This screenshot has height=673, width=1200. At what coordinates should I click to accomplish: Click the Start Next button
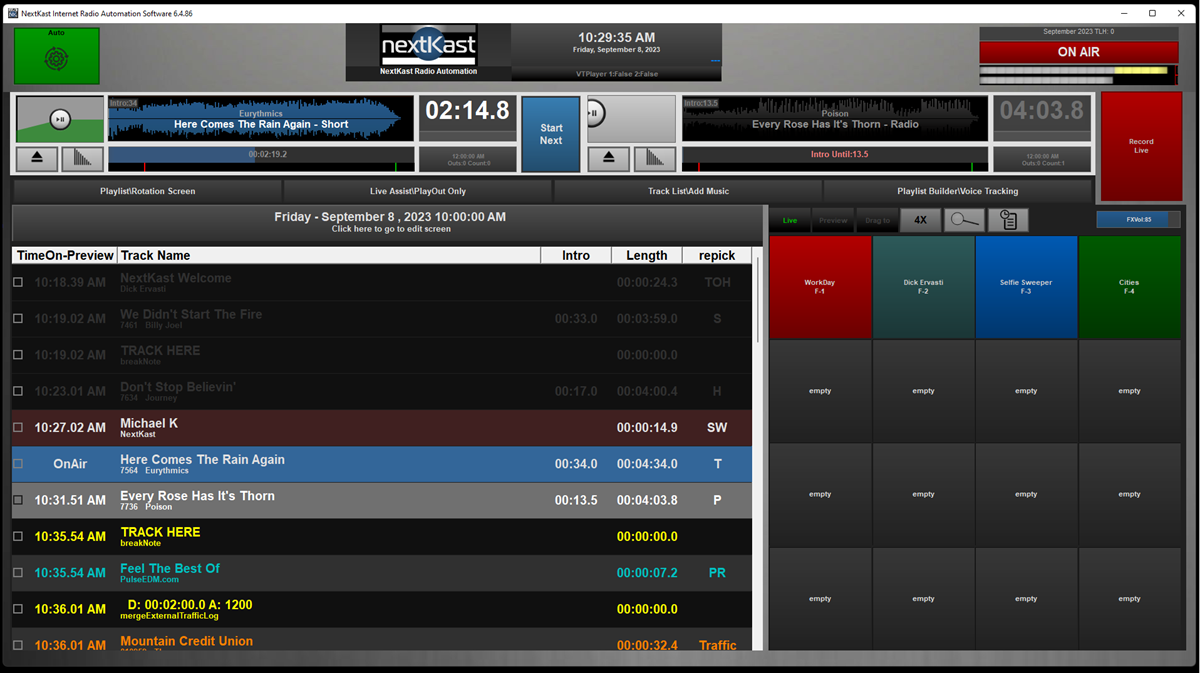pos(551,134)
